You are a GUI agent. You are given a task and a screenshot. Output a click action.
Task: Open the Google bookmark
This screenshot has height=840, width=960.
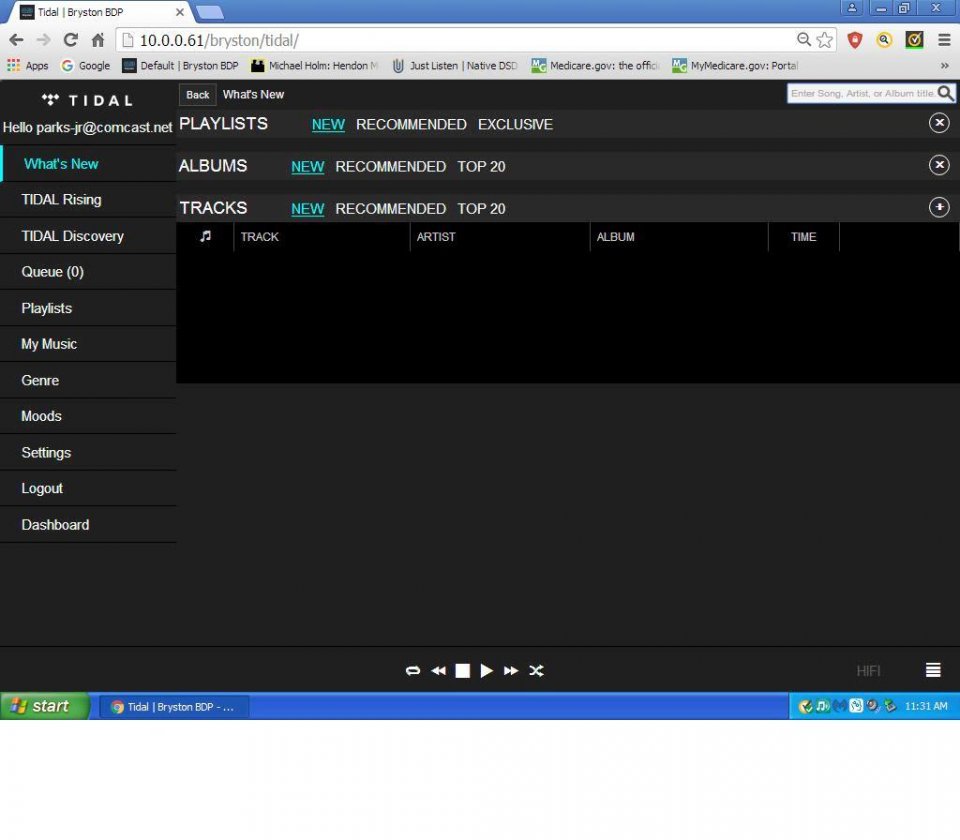(86, 66)
